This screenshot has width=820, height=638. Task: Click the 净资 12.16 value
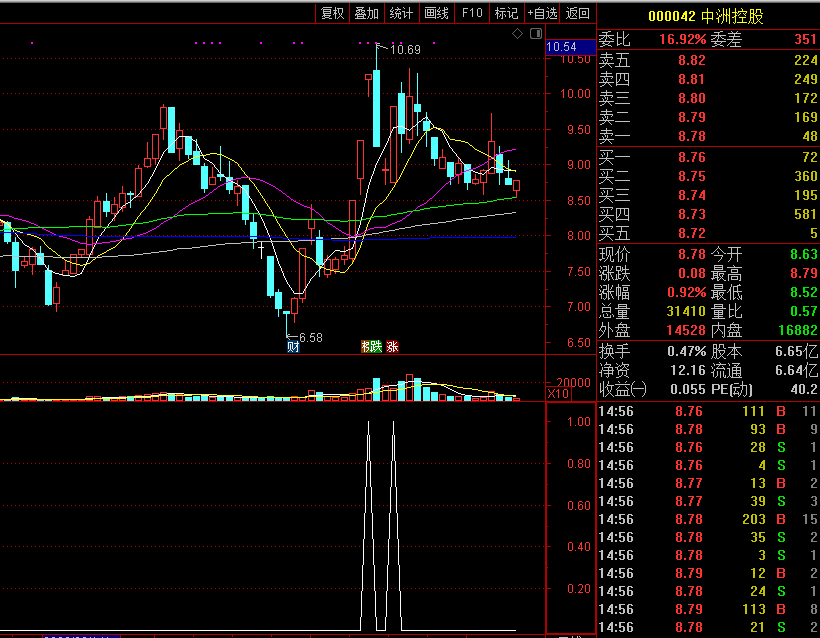pos(688,370)
